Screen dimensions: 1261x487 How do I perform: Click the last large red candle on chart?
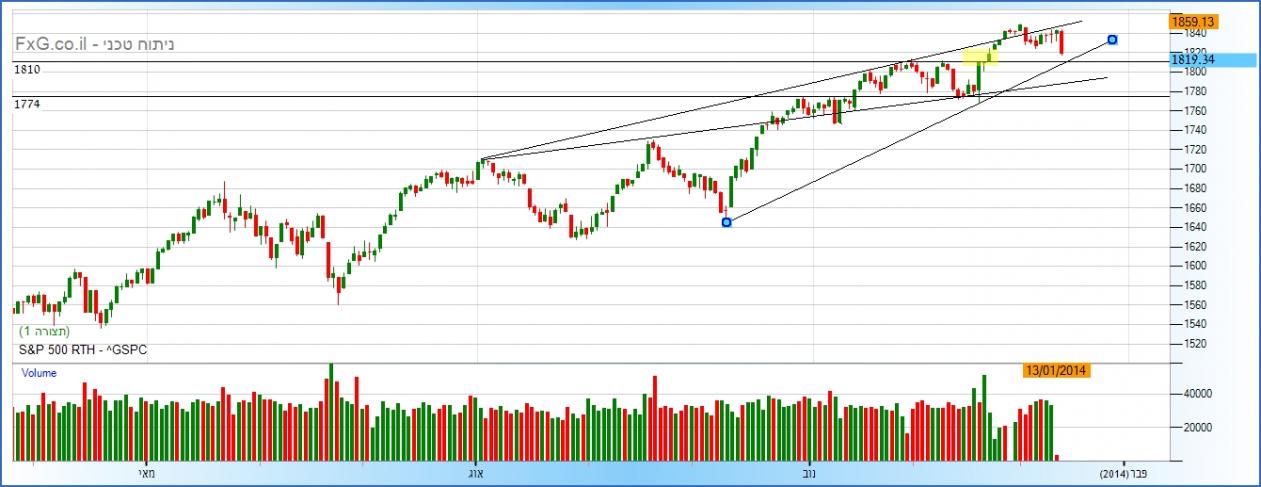[x=1061, y=42]
